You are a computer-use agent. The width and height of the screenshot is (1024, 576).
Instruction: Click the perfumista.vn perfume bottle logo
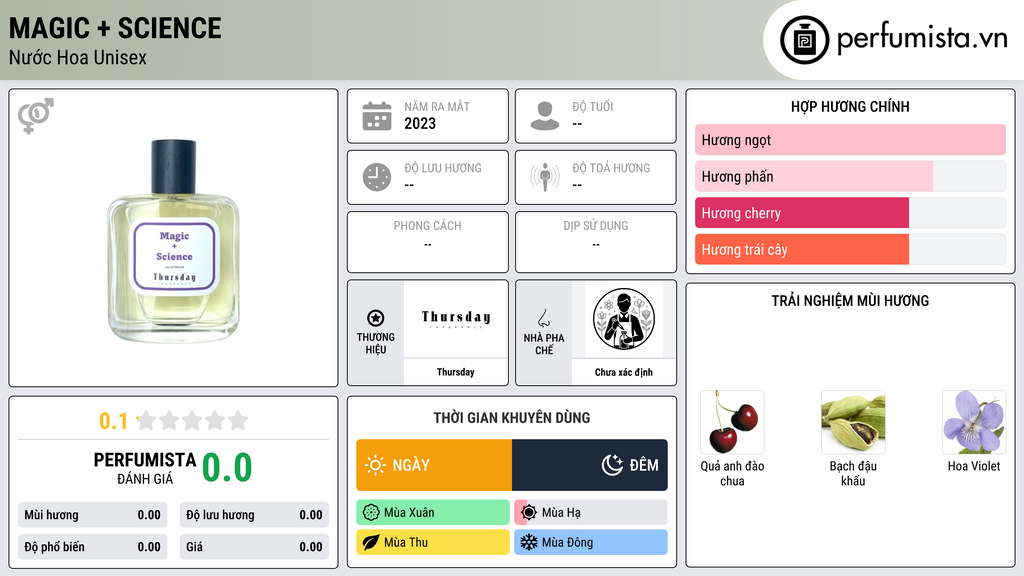[x=804, y=40]
